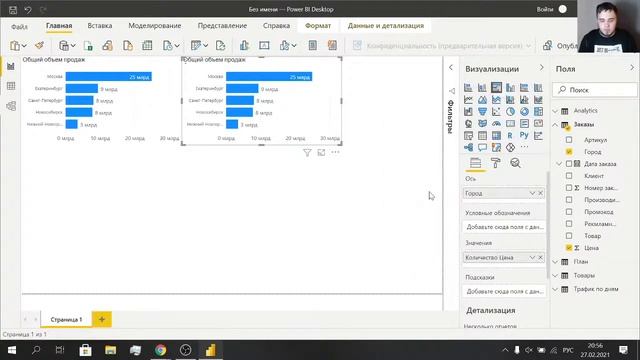
Task: Open Focus mode for selected chart
Action: coord(321,153)
